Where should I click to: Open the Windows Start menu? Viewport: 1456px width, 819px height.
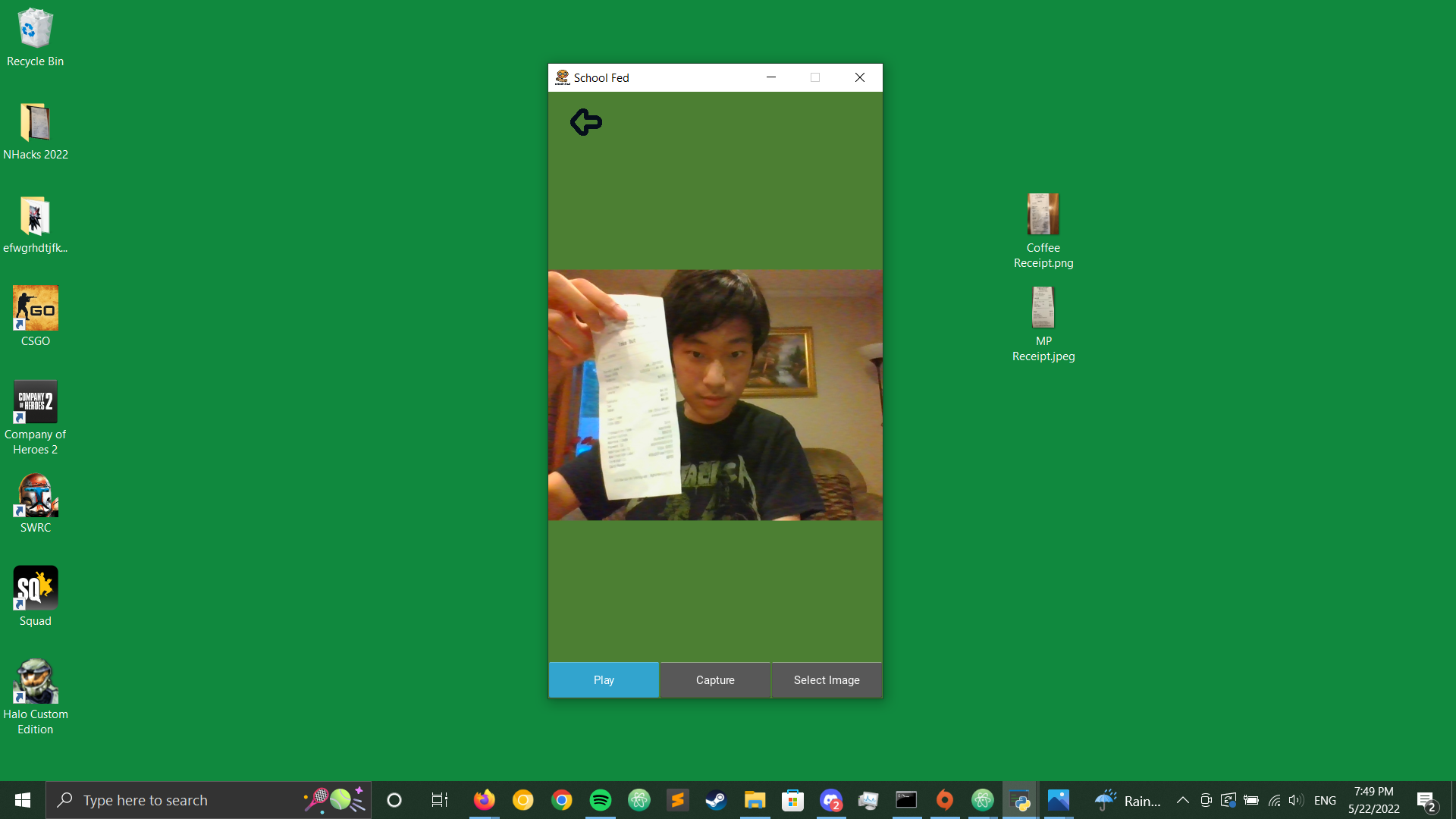click(x=23, y=800)
